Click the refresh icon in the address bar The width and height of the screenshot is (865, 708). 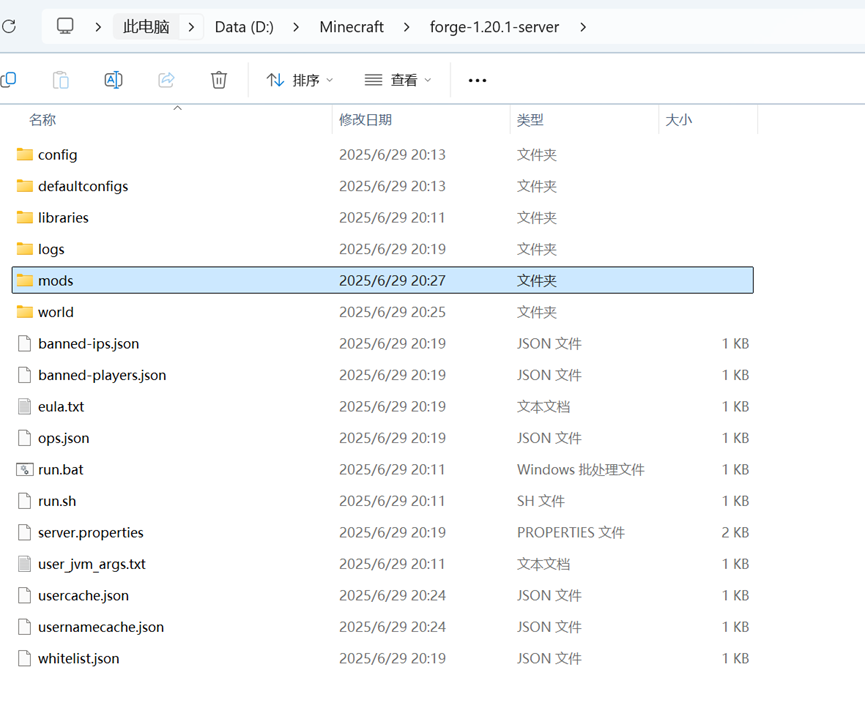pyautogui.click(x=9, y=26)
